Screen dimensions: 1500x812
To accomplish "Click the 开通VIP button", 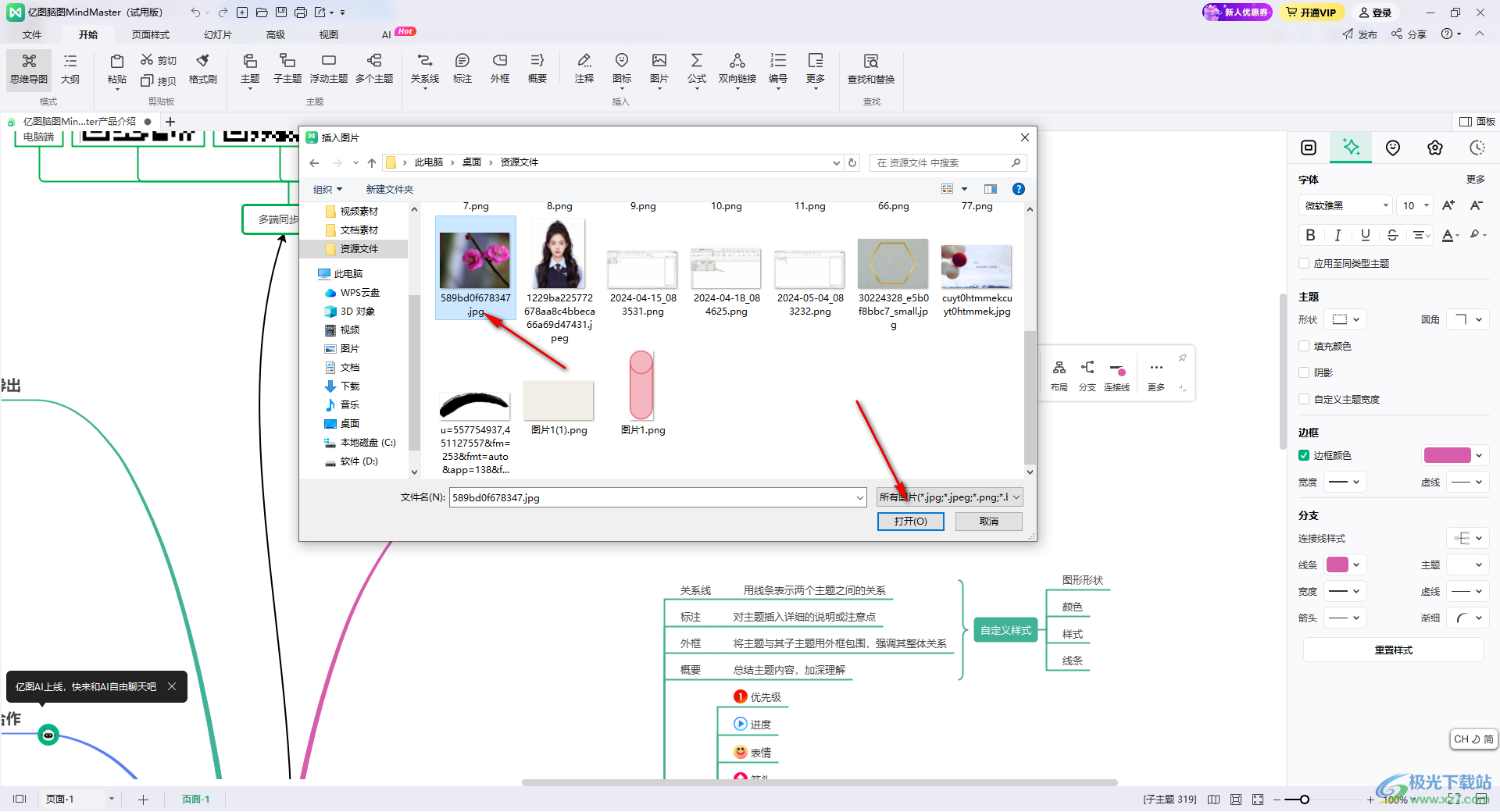I will [1312, 12].
